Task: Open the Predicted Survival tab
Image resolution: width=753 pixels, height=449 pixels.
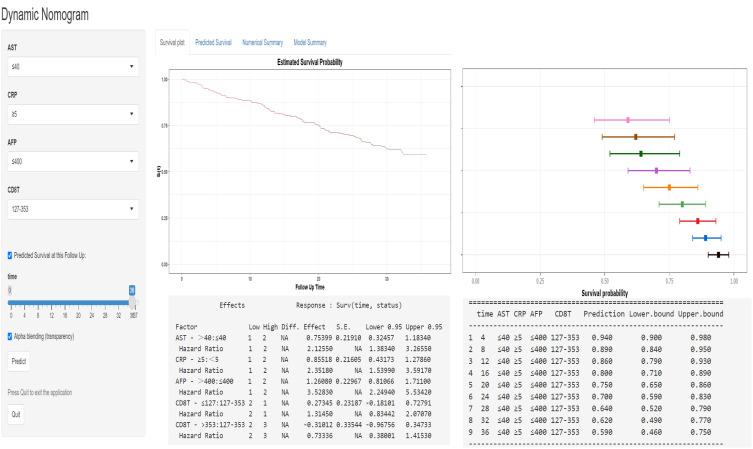Action: click(x=213, y=43)
